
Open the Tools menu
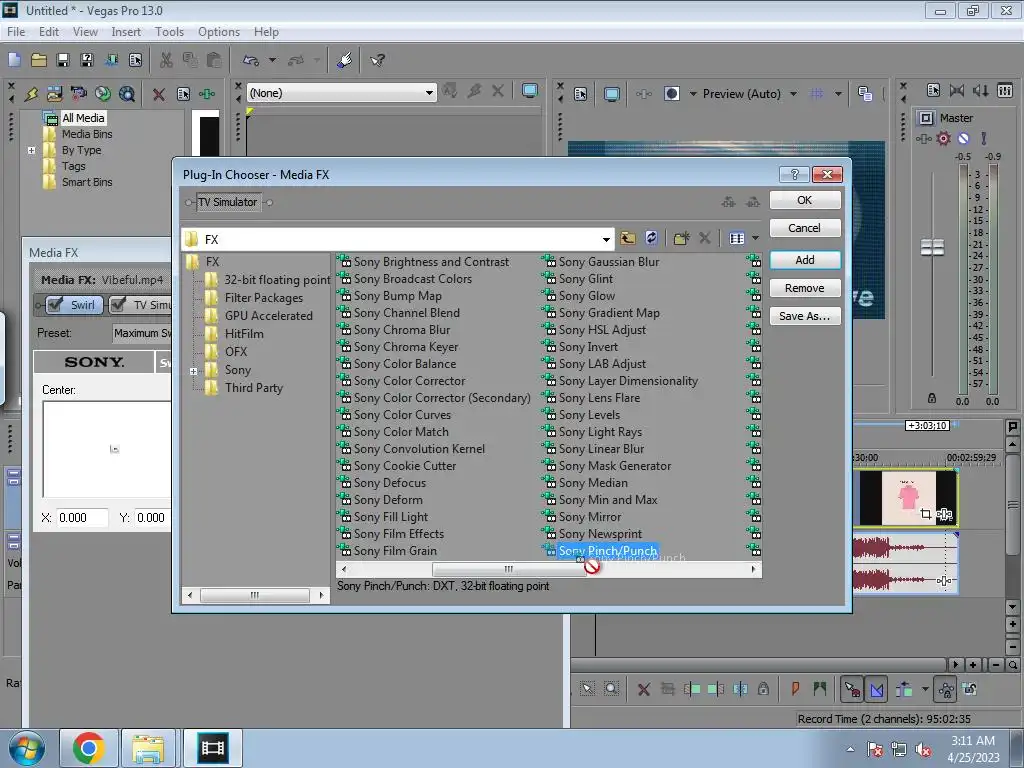pos(169,31)
